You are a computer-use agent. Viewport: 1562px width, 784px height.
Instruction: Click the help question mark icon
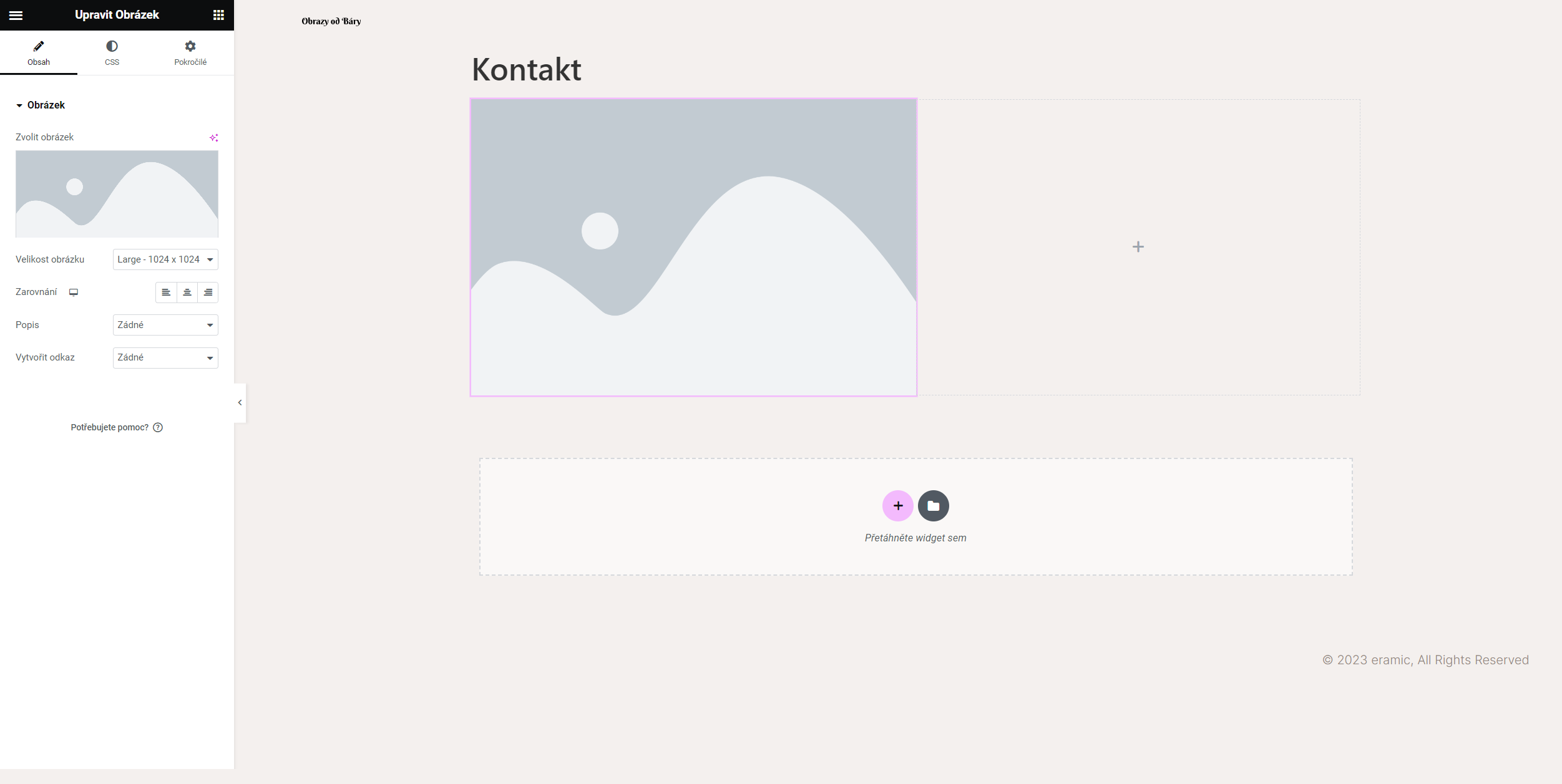158,427
